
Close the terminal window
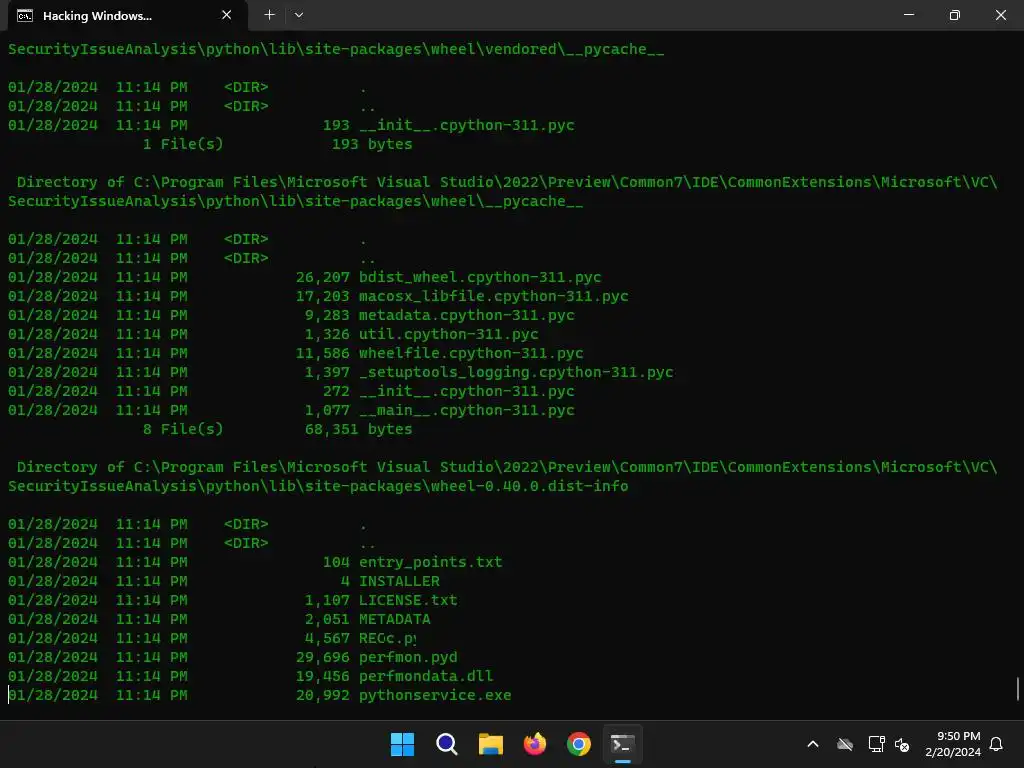[1000, 15]
